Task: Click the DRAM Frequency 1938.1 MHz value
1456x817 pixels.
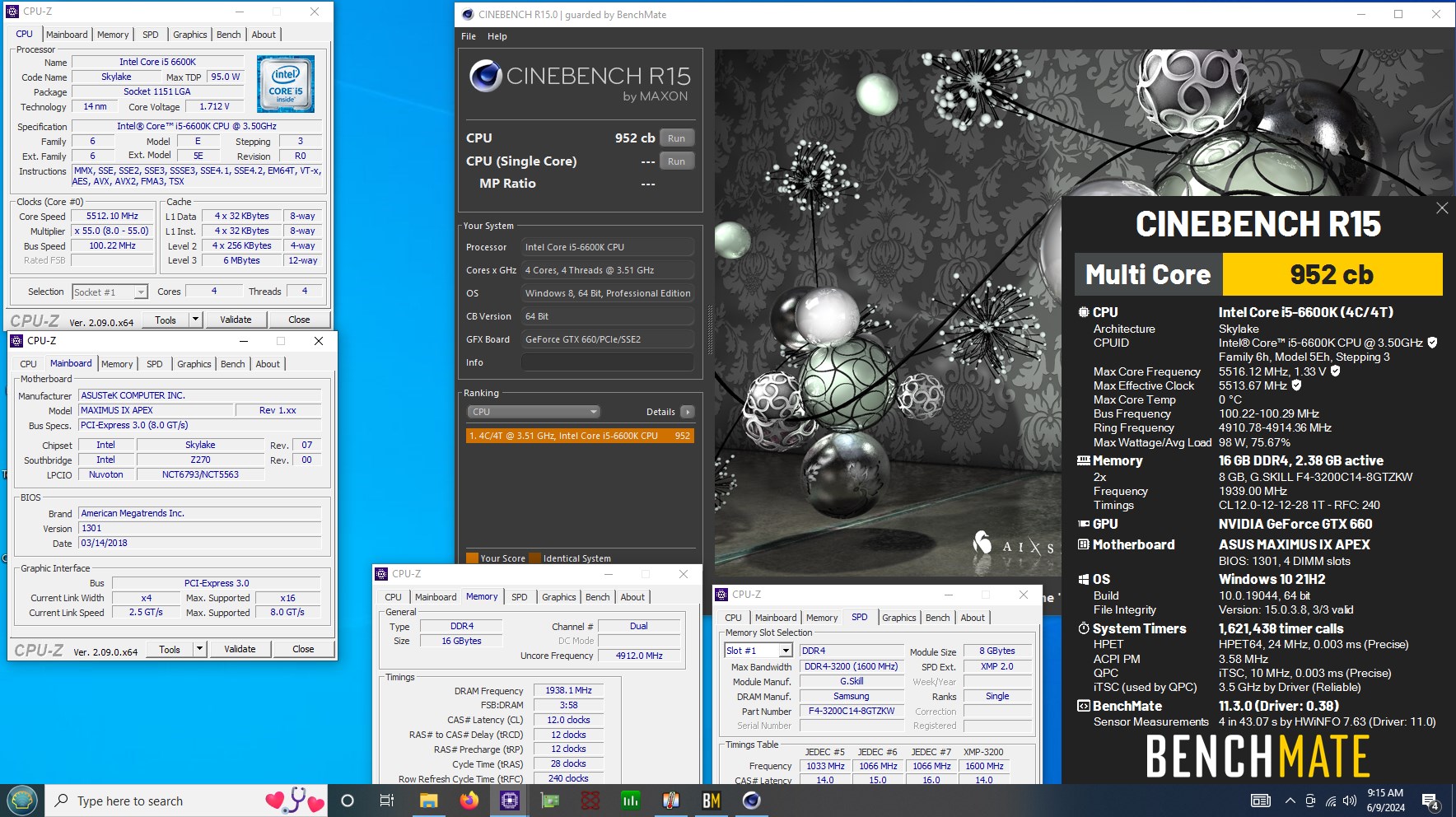Action: (x=568, y=690)
